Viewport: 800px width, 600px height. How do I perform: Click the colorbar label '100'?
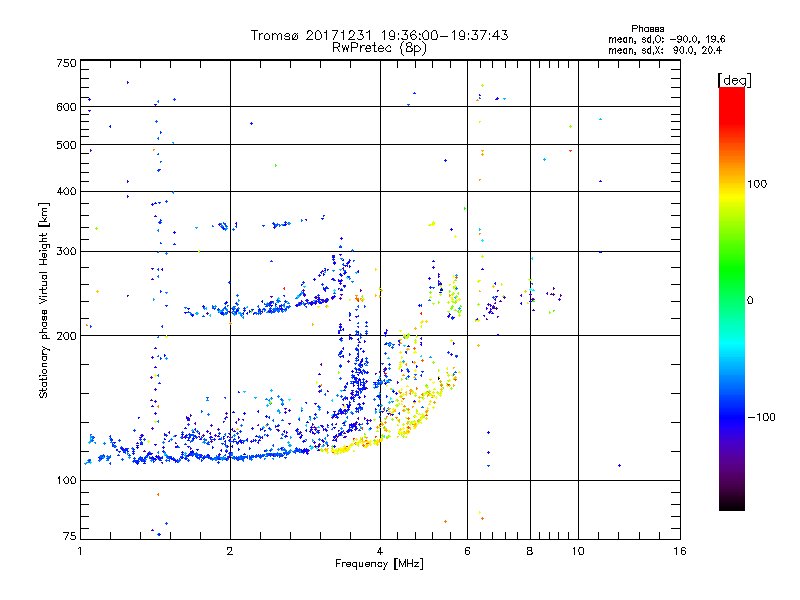(757, 184)
